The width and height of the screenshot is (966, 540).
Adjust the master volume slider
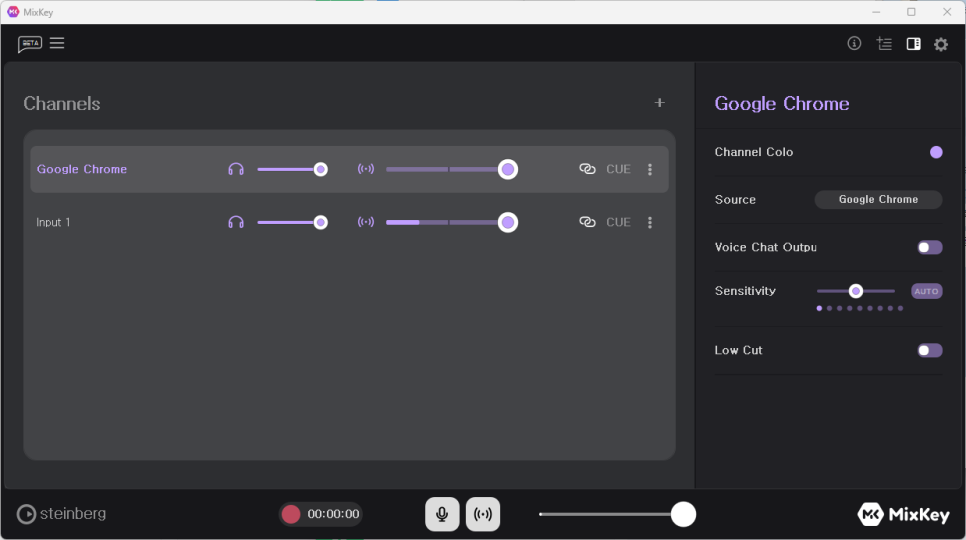tap(617, 514)
